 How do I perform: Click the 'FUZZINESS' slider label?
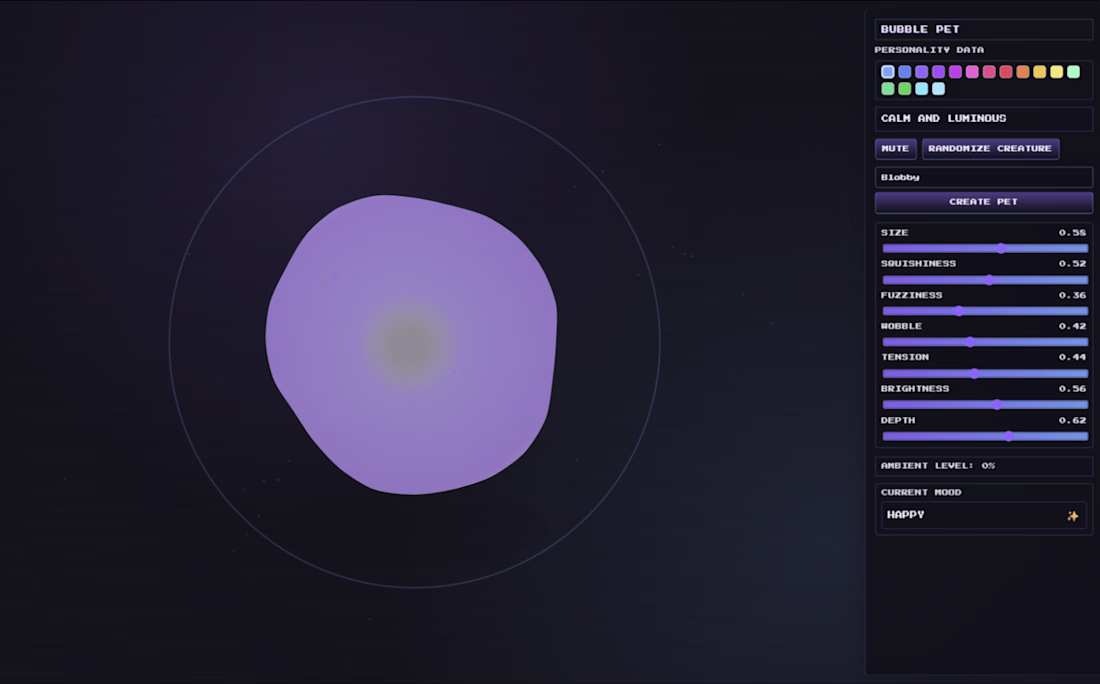(x=911, y=295)
